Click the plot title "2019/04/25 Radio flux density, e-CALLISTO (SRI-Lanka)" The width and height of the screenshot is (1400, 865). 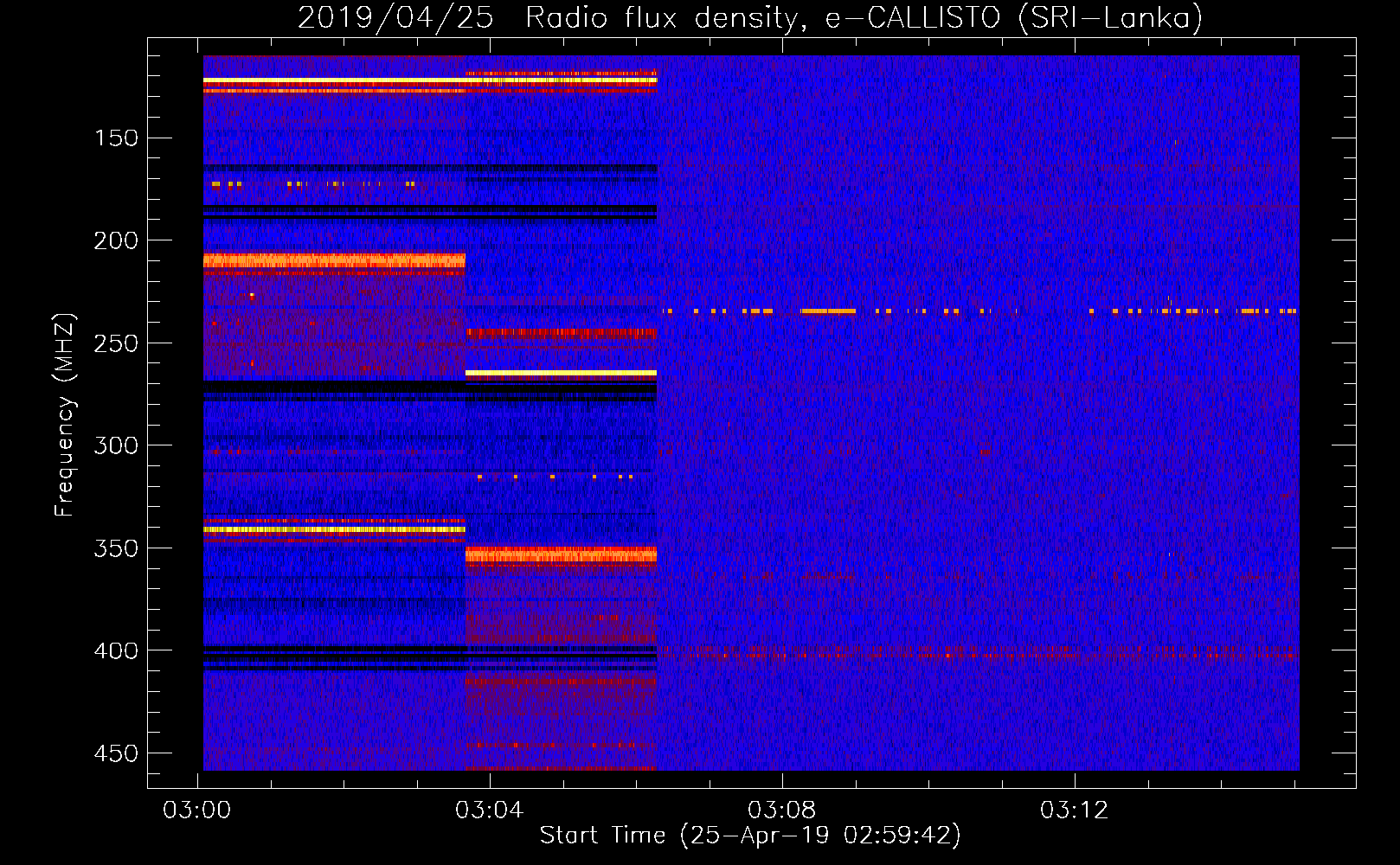[750, 18]
